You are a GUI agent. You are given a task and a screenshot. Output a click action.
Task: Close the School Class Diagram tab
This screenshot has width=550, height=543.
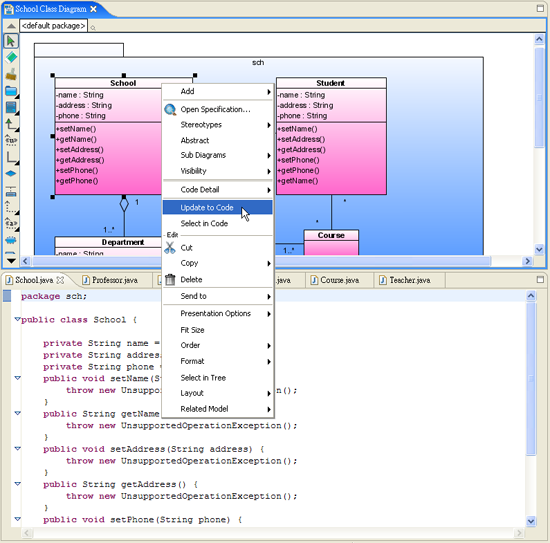pyautogui.click(x=93, y=9)
